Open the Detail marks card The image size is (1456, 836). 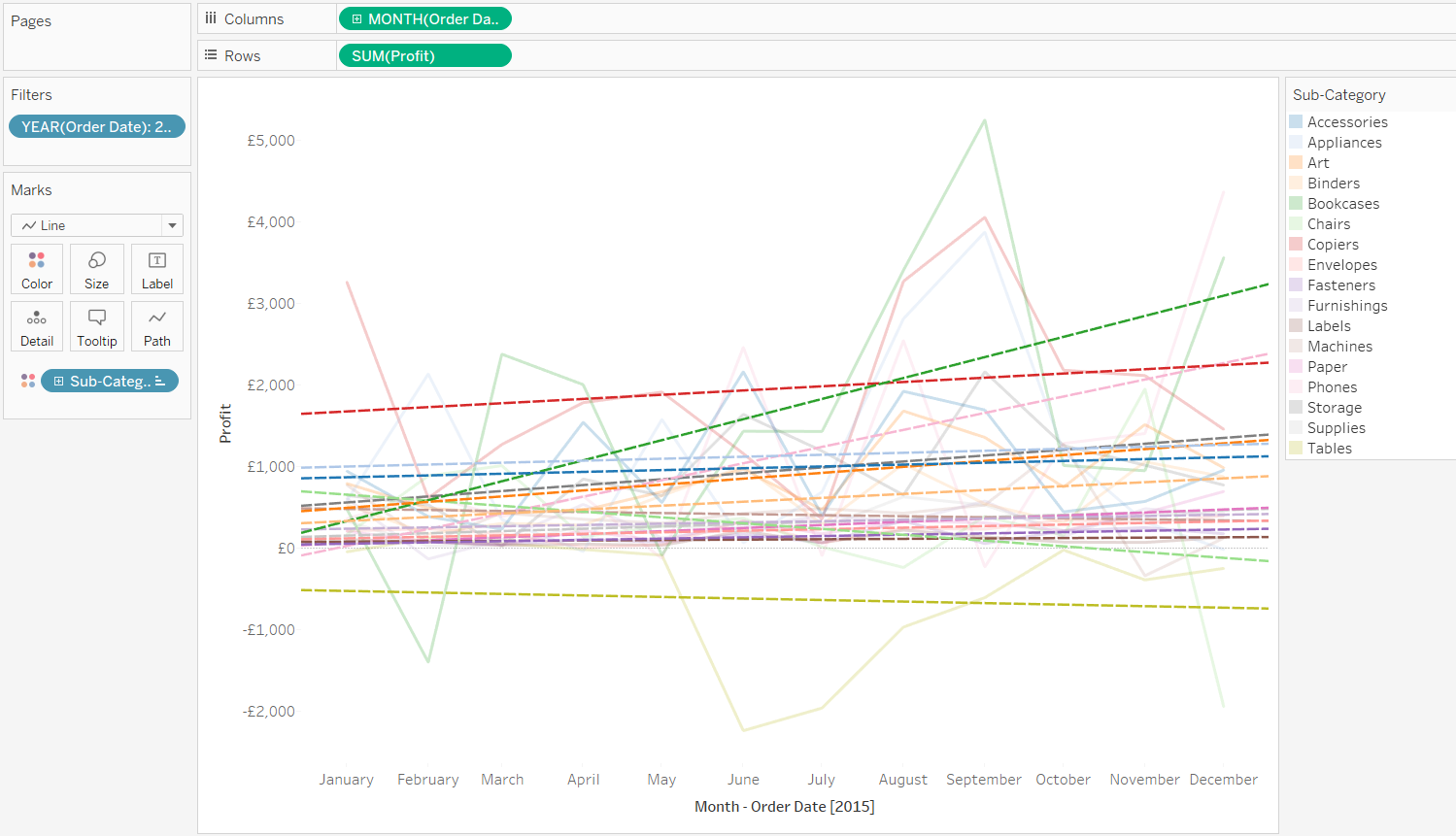(x=37, y=326)
